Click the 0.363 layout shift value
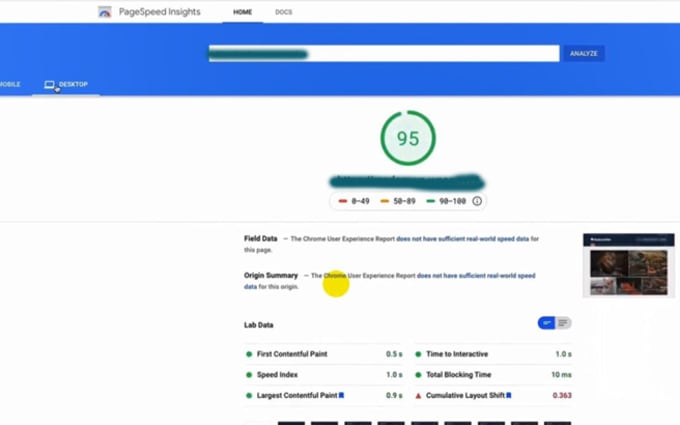This screenshot has width=680, height=425. (x=562, y=396)
